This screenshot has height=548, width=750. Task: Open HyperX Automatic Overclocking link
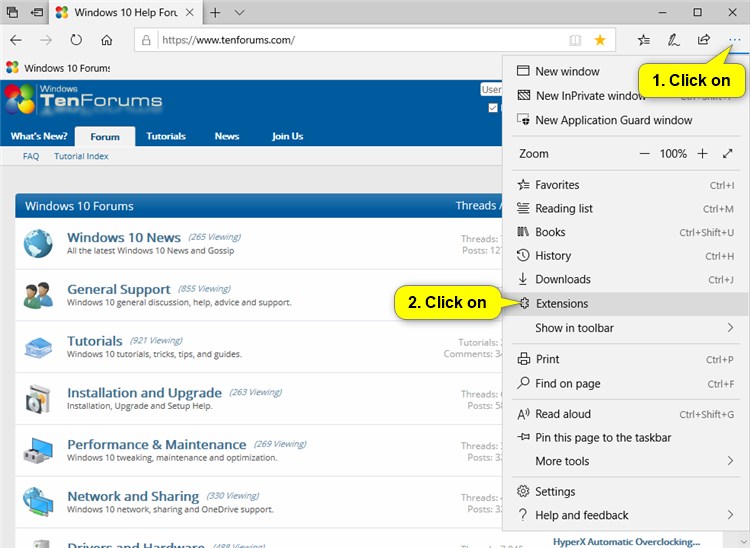pyautogui.click(x=626, y=542)
